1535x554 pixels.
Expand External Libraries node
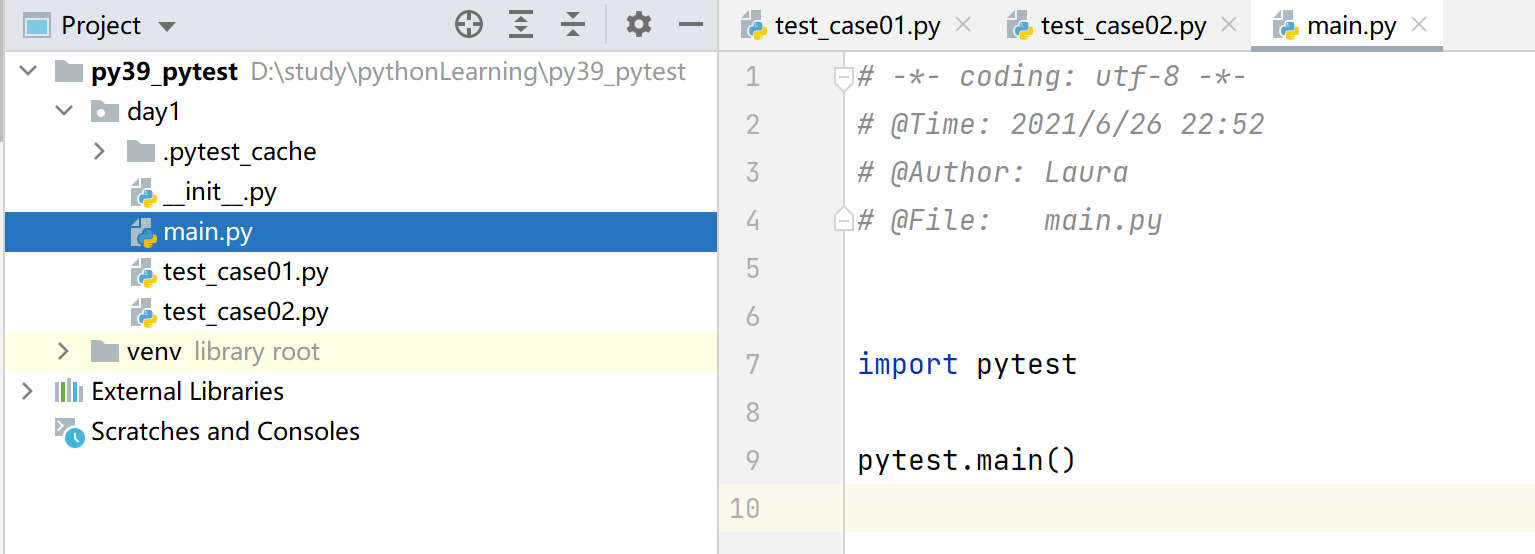pyautogui.click(x=28, y=391)
